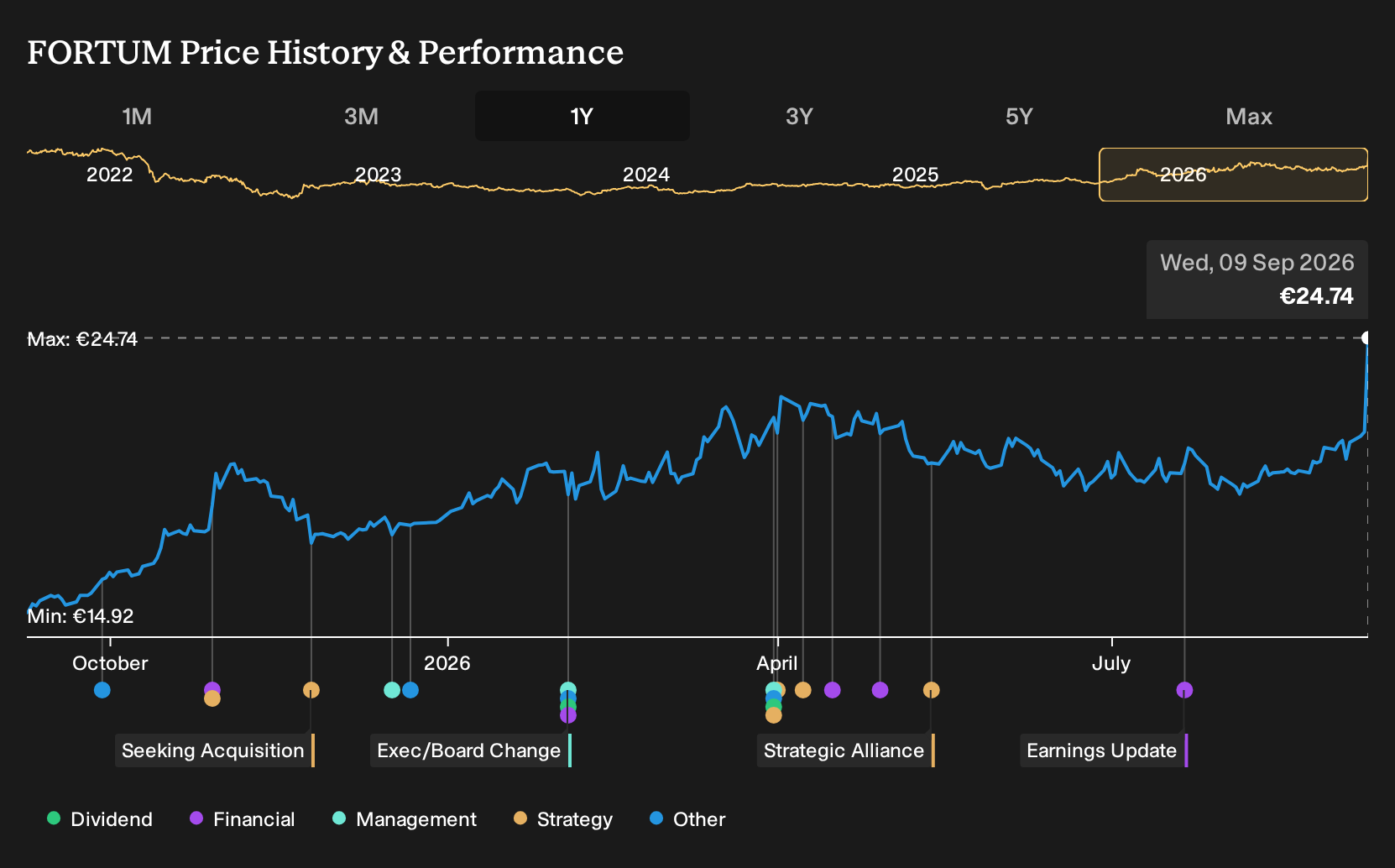Switch to the 3Y time range
The width and height of the screenshot is (1395, 868).
pyautogui.click(x=799, y=116)
